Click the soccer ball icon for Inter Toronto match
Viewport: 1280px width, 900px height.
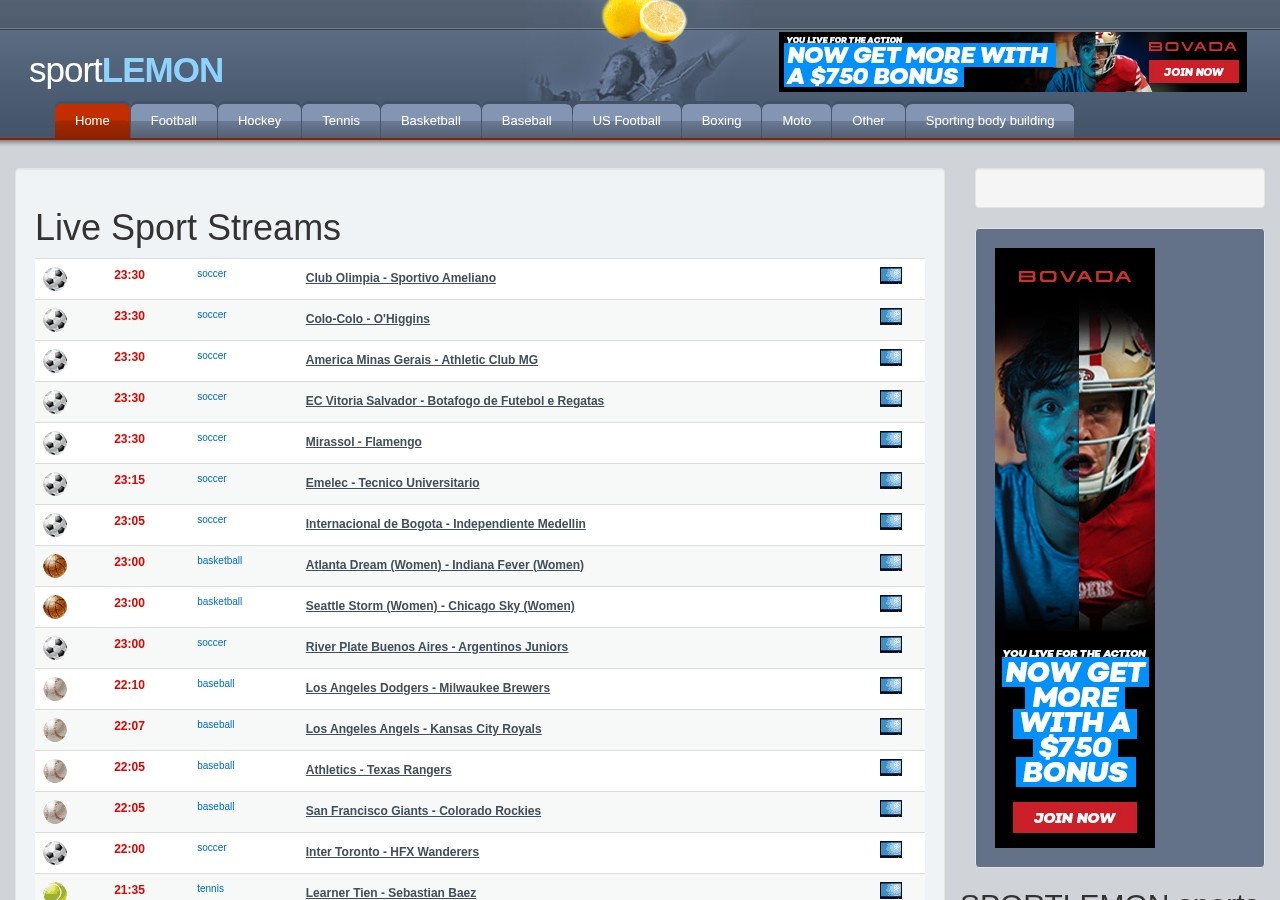55,853
